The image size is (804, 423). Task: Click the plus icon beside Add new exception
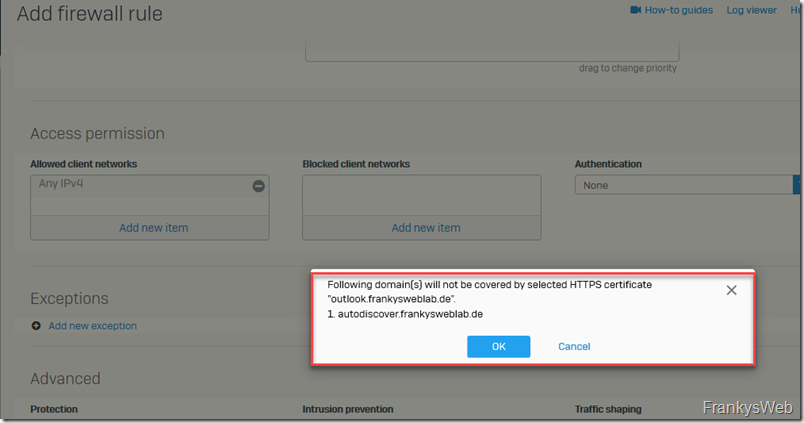[x=36, y=326]
